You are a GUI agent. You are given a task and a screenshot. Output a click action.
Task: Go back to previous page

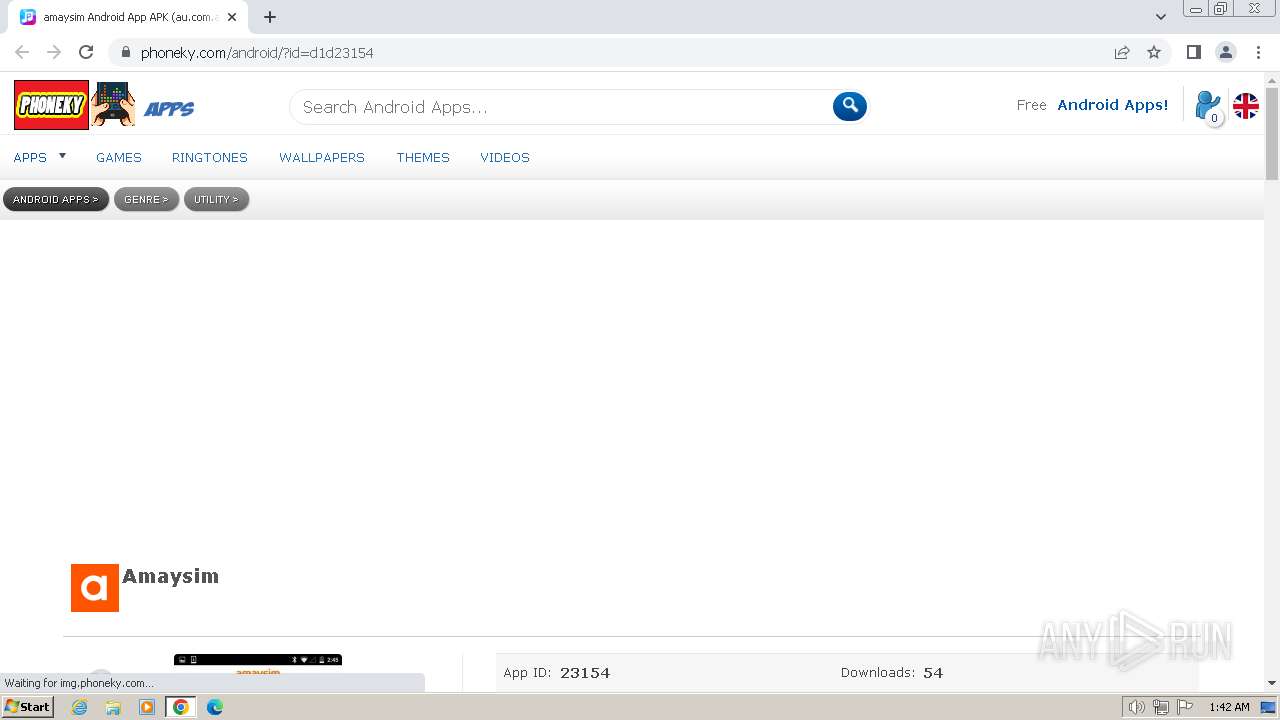22,52
